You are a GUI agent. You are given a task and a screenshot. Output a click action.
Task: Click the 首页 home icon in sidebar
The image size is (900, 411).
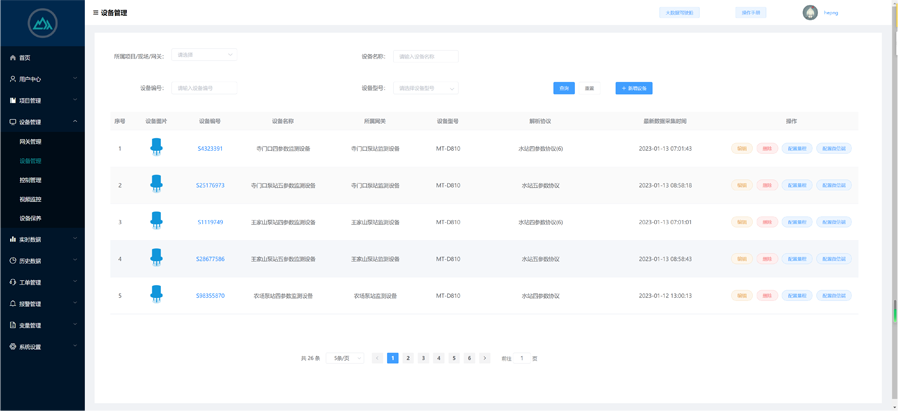(x=13, y=58)
